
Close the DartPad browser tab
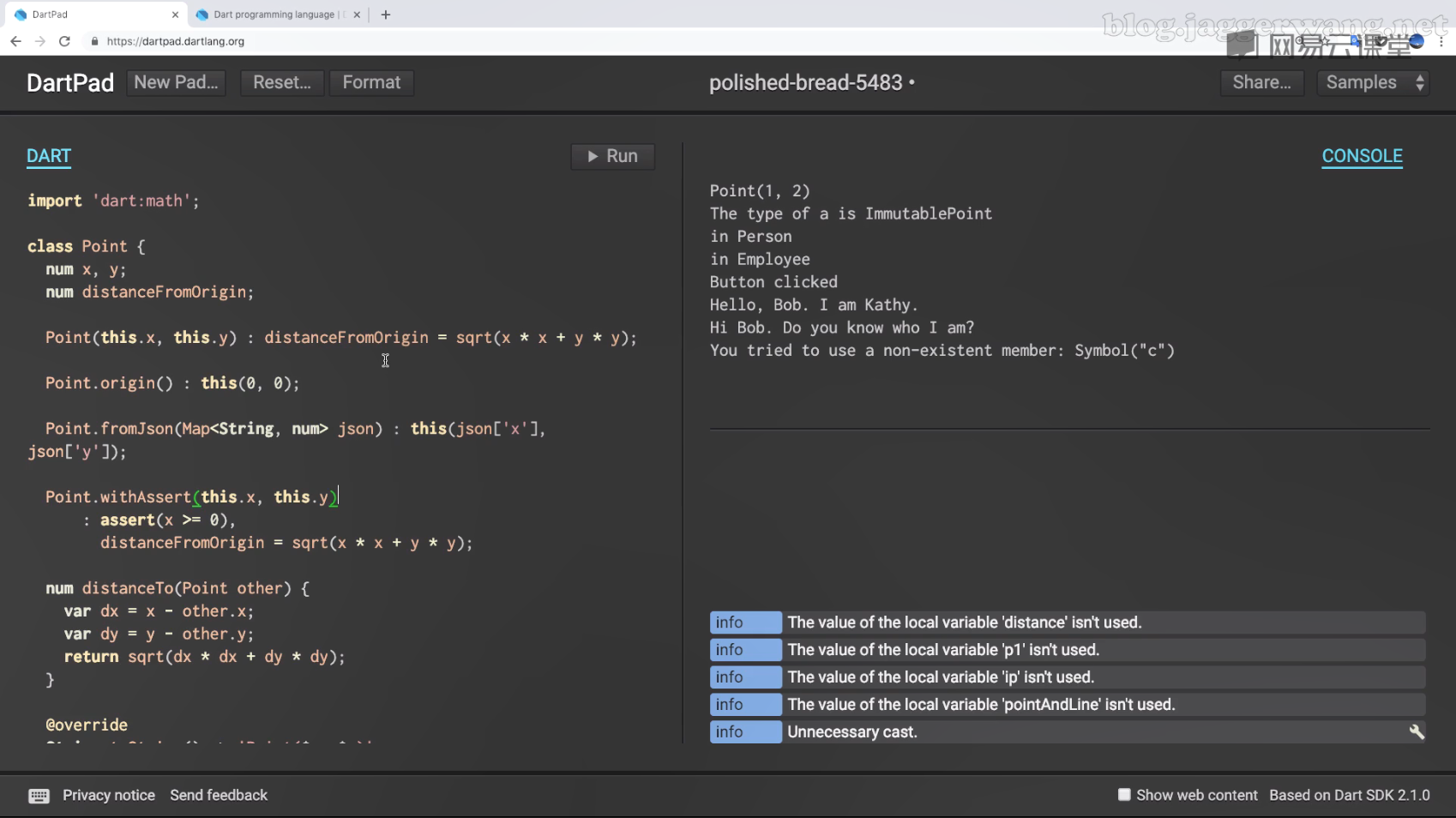(175, 15)
